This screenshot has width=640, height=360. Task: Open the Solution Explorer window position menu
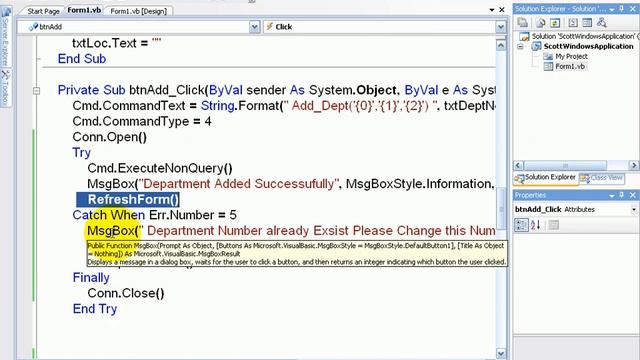pyautogui.click(x=612, y=9)
